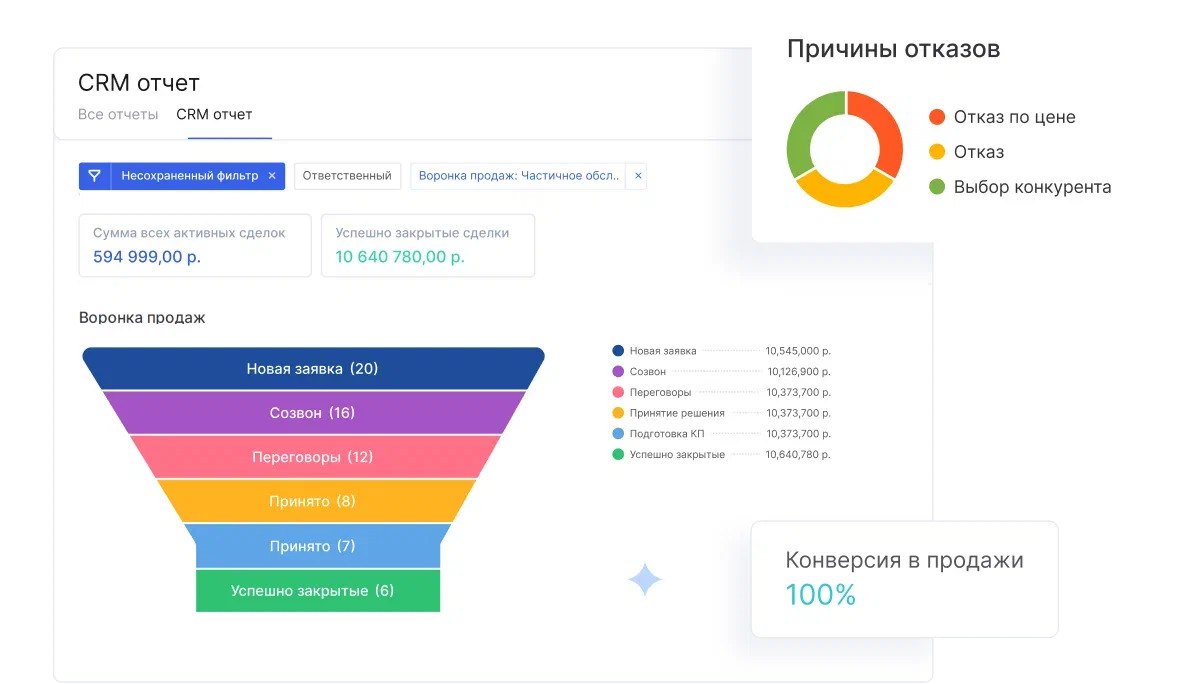Viewport: 1200px width, 684px height.
Task: Remove the Несохраненный фильтр chip with its X
Action: click(x=272, y=176)
